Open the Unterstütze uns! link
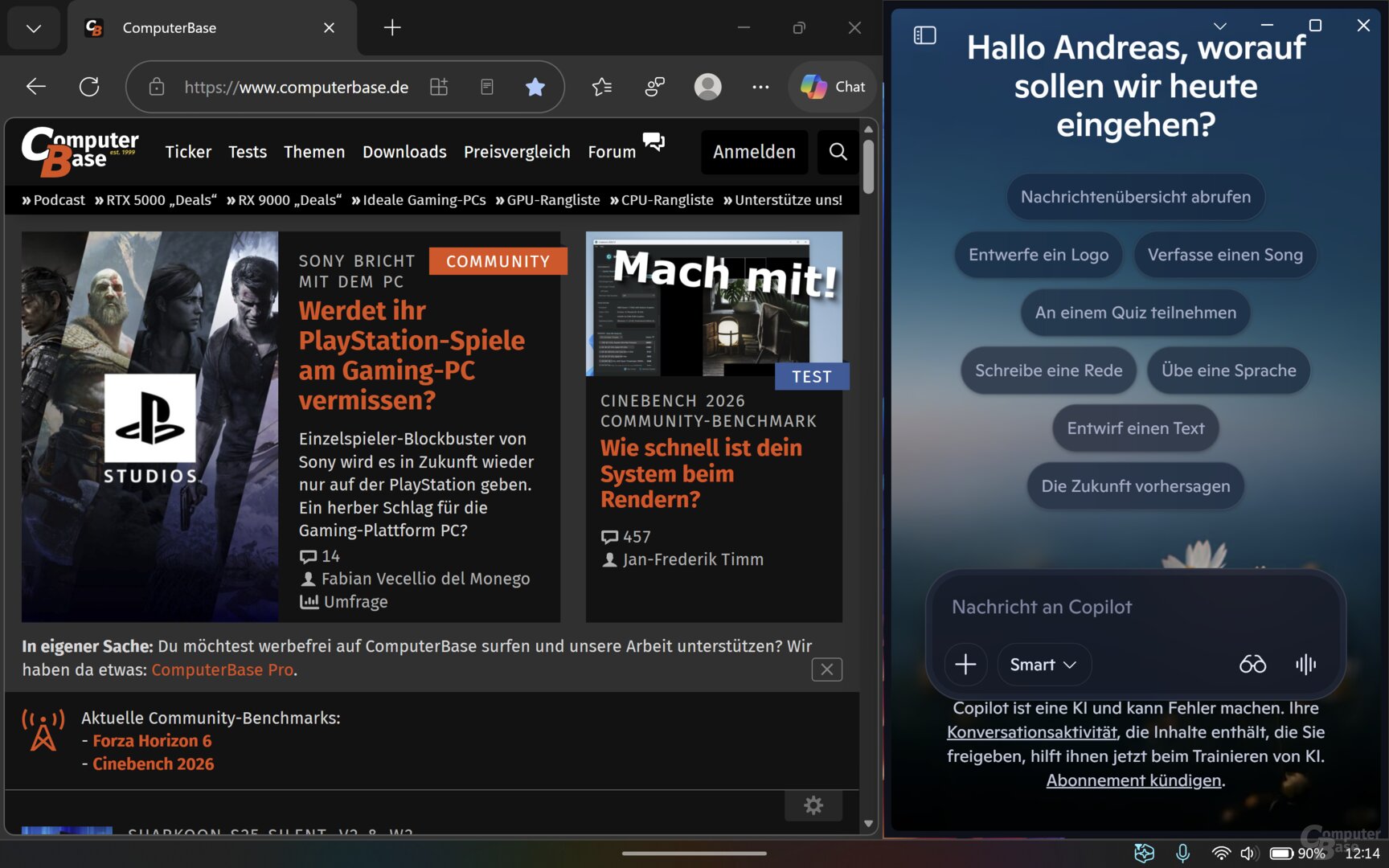1389x868 pixels. pyautogui.click(x=783, y=200)
